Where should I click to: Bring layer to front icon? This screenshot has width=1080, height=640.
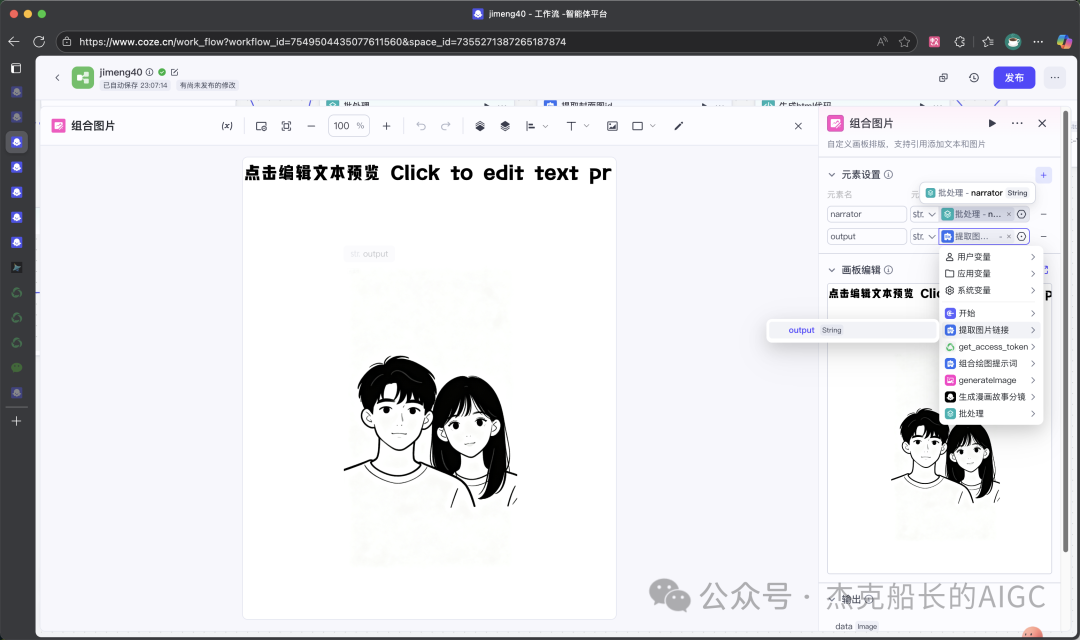tap(480, 126)
